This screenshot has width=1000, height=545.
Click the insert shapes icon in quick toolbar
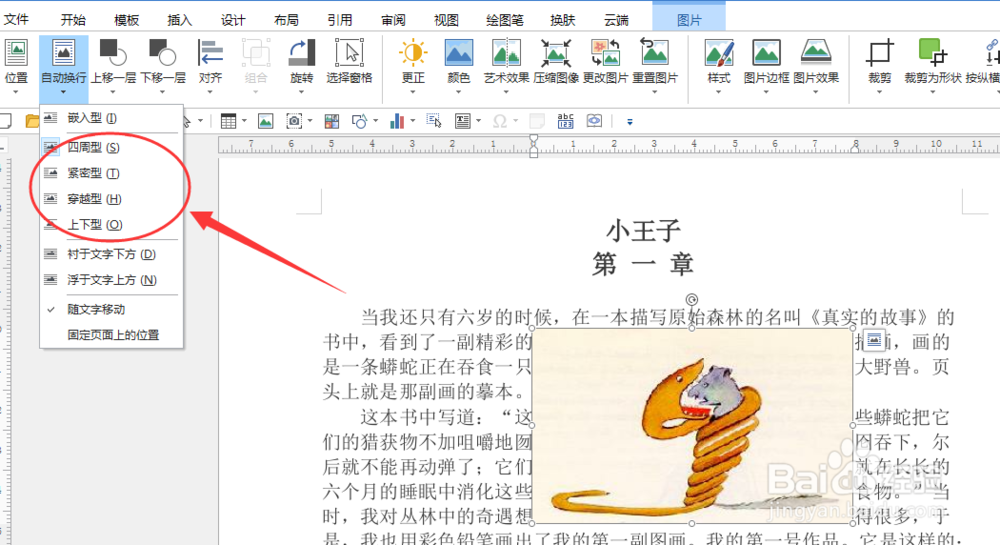[x=360, y=121]
